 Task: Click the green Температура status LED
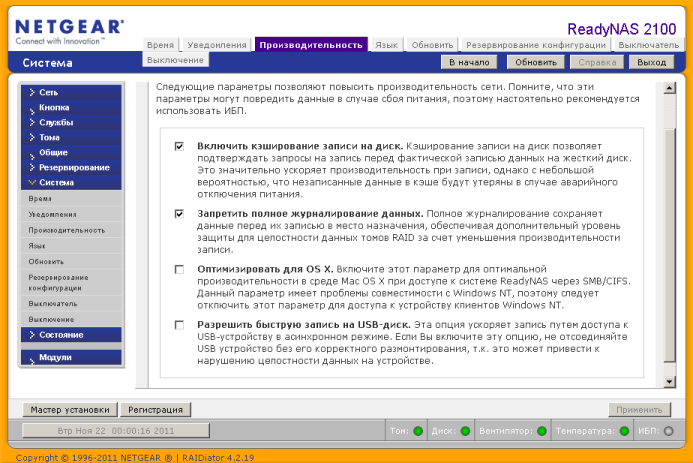tap(624, 431)
